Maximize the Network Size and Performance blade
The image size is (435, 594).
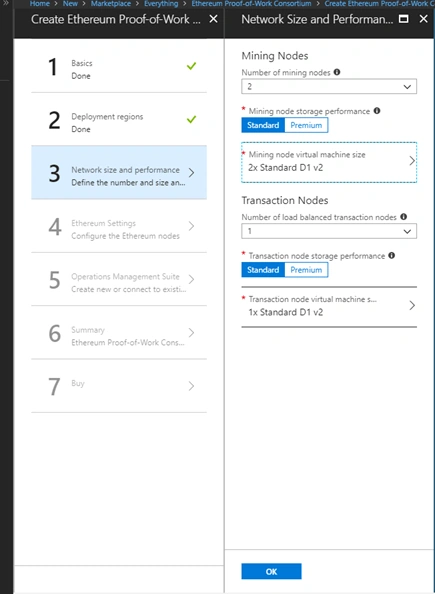coord(404,19)
